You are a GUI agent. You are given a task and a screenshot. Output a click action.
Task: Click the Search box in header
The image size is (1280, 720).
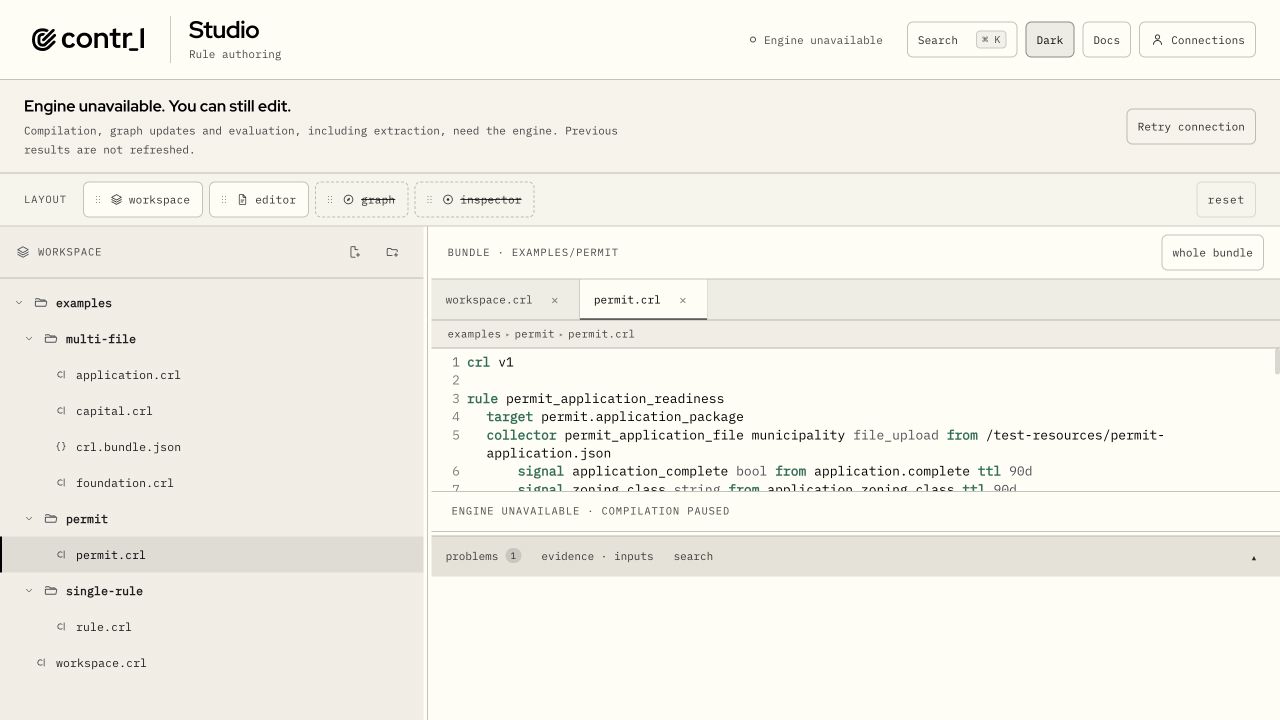tap(962, 40)
